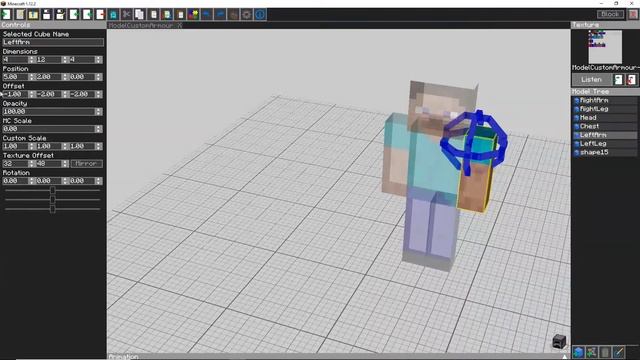Choose Save As floppy-with-pencil icon
This screenshot has width=640, height=360.
point(60,15)
